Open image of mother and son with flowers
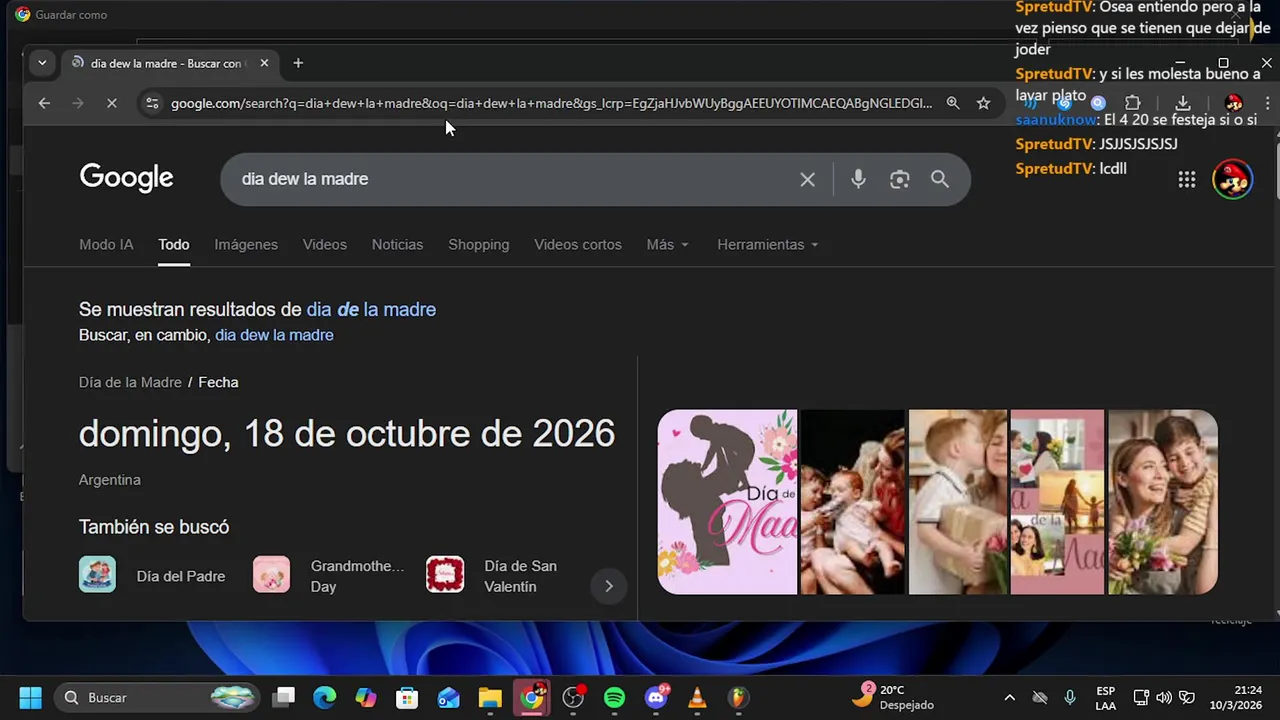This screenshot has height=720, width=1280. 1163,502
